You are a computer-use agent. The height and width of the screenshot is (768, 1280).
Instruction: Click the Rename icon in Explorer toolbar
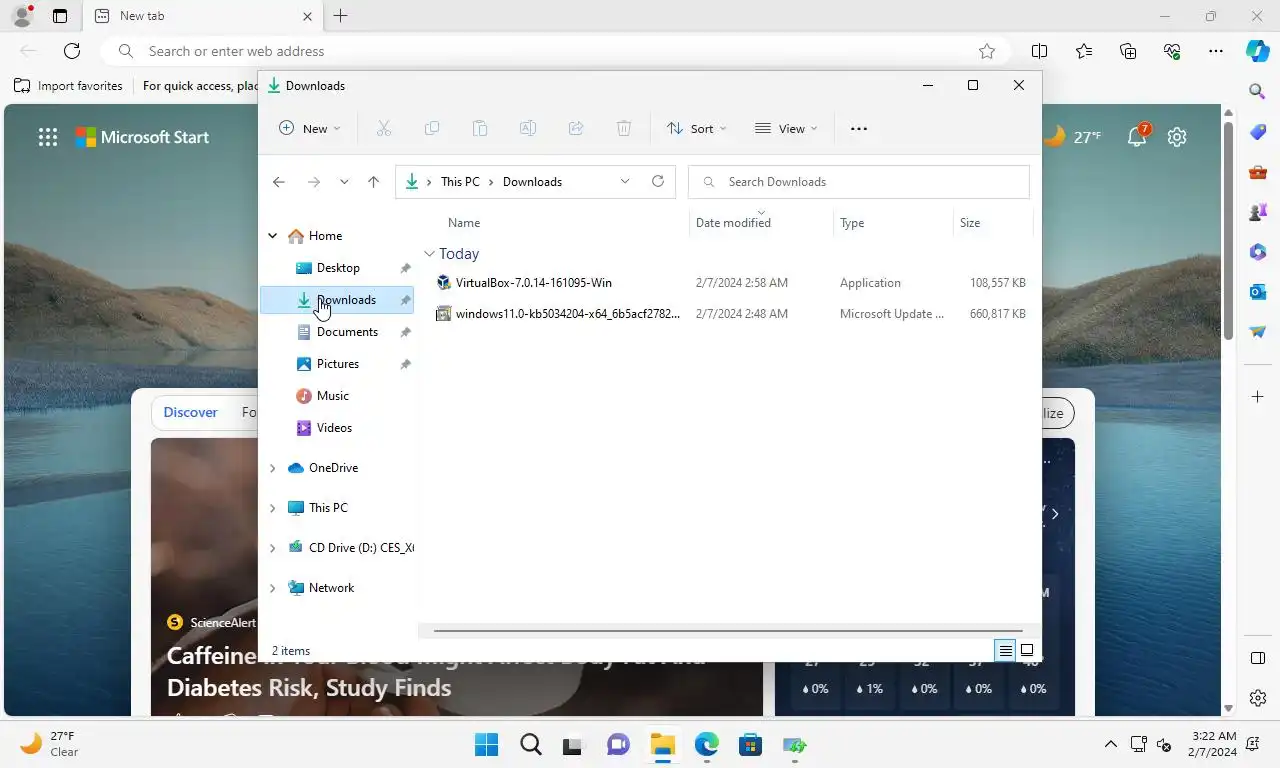pyautogui.click(x=527, y=128)
